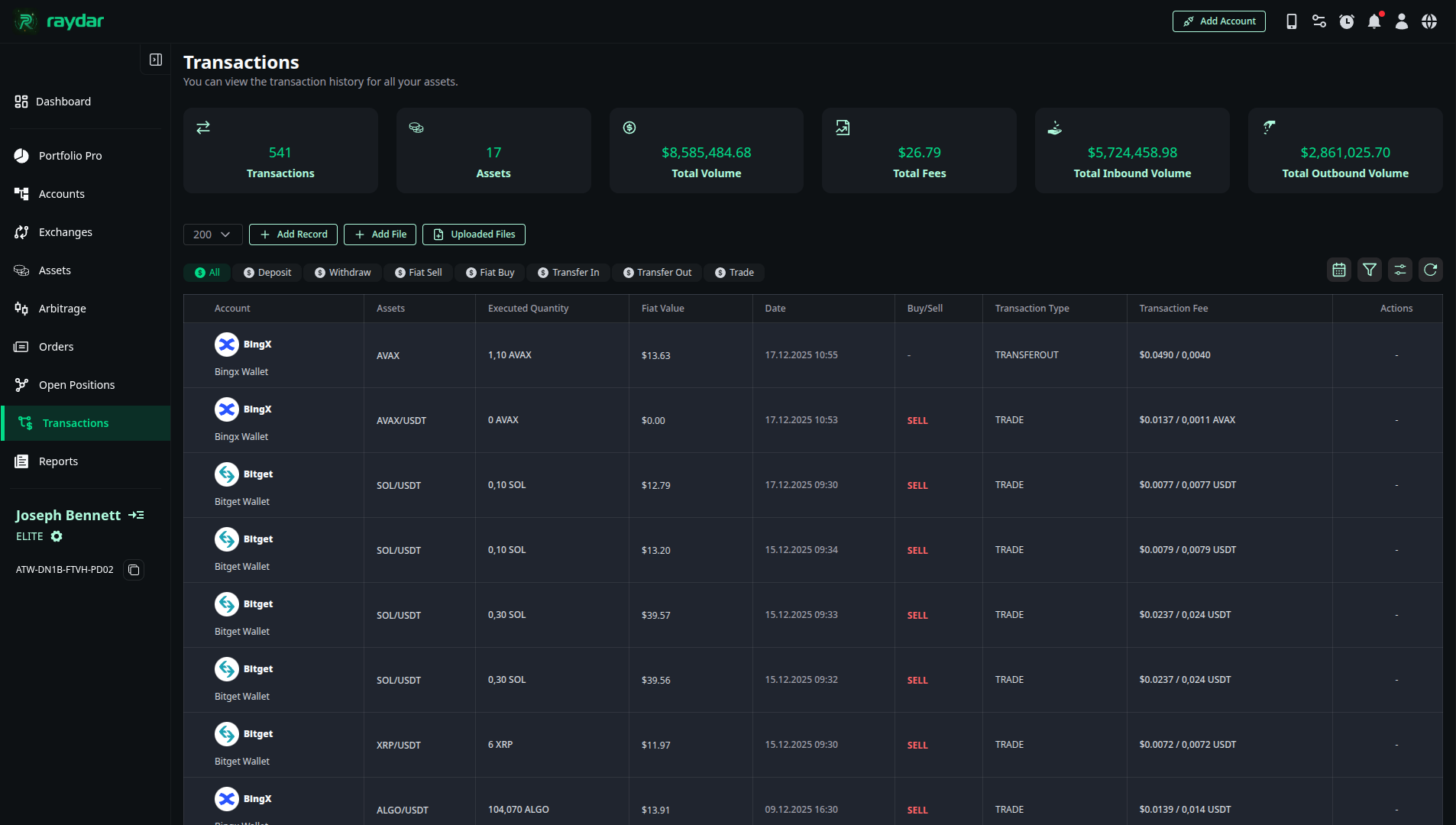Open the user profile icon
Image resolution: width=1456 pixels, height=825 pixels.
pyautogui.click(x=1402, y=21)
